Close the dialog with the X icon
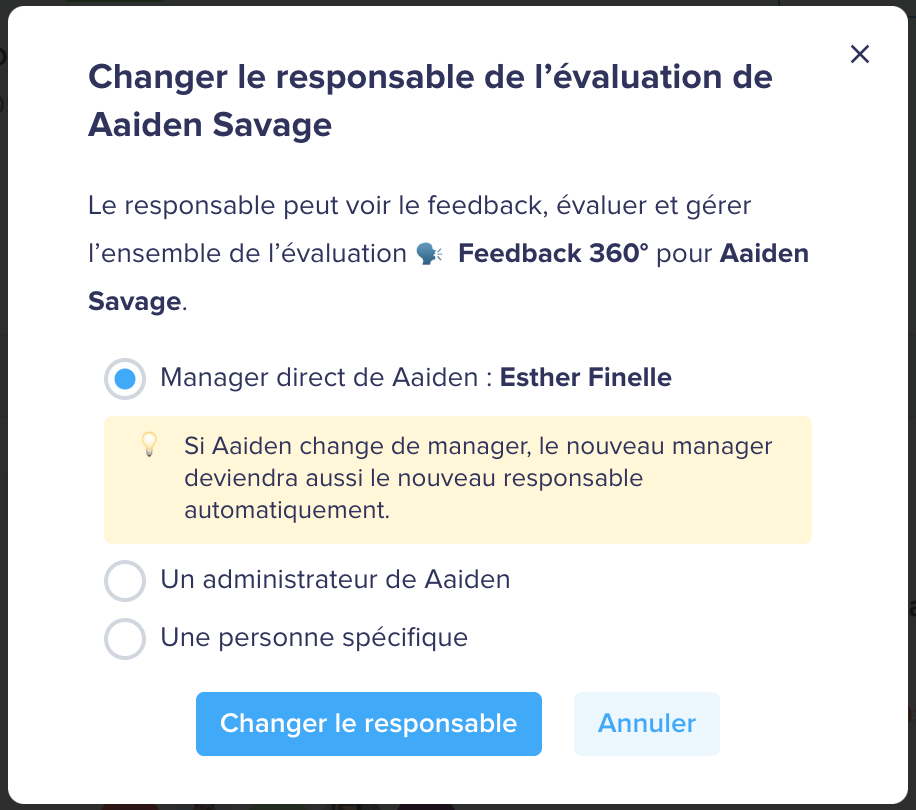This screenshot has height=810, width=916. point(859,54)
